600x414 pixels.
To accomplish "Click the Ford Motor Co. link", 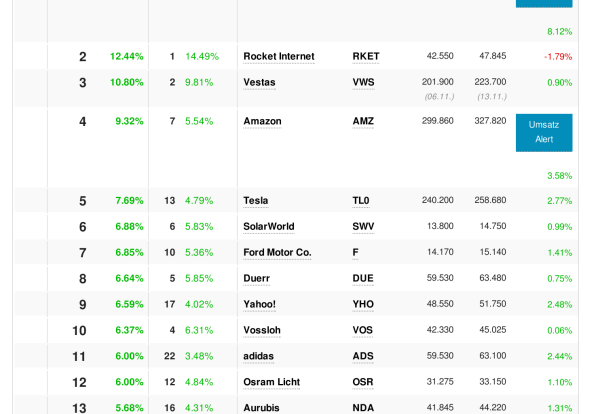I will pos(277,252).
